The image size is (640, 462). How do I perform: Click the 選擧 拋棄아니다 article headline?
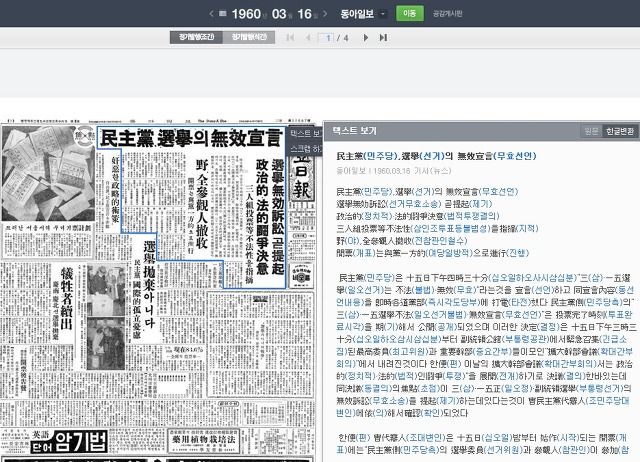click(149, 284)
